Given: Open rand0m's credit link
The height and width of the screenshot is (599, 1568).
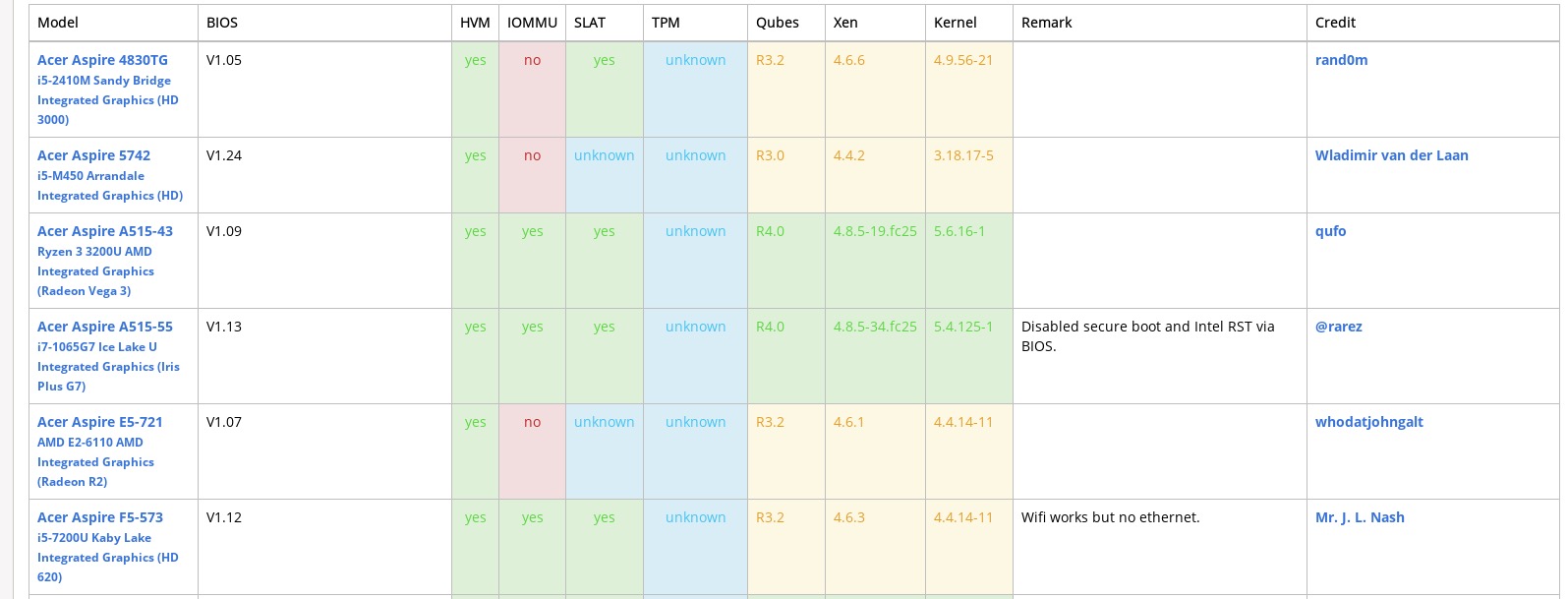Looking at the screenshot, I should [x=1341, y=60].
